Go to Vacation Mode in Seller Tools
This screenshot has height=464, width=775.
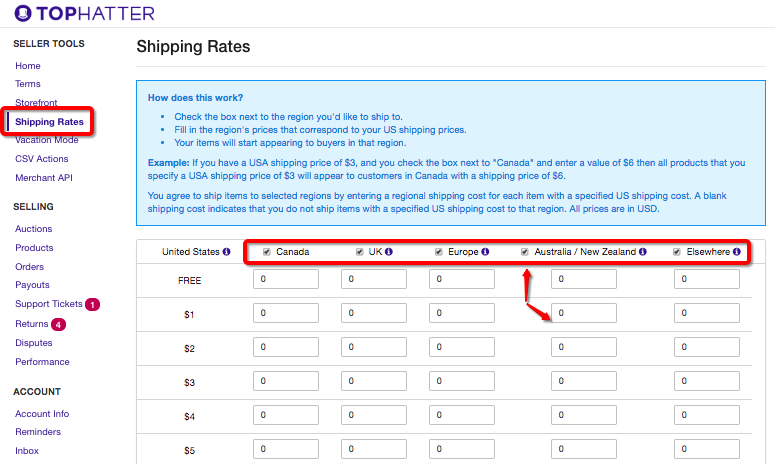[x=47, y=140]
